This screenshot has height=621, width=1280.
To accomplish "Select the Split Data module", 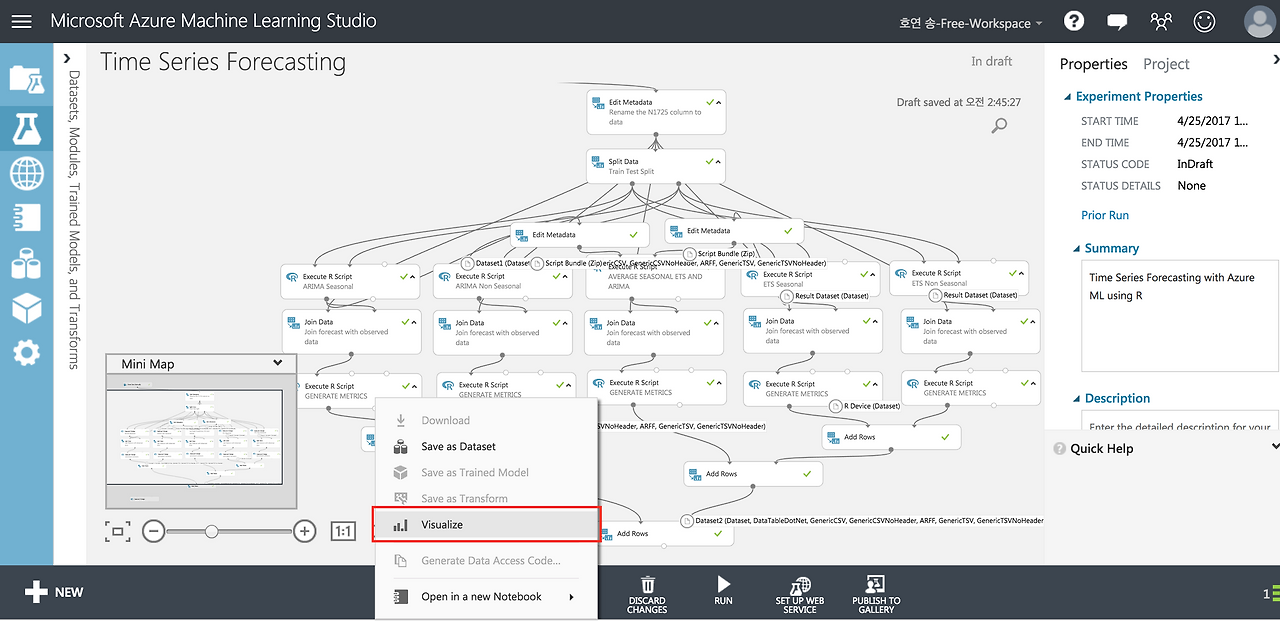I will coord(656,166).
